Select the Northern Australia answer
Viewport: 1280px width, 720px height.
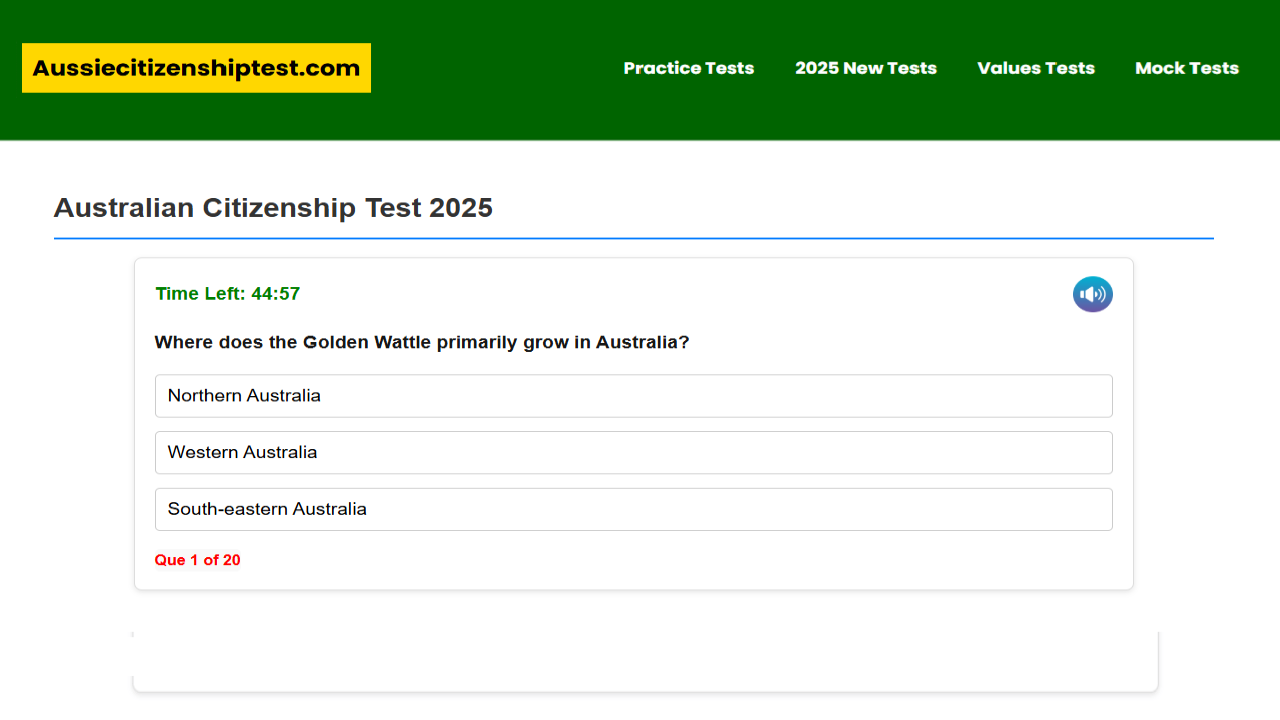633,396
